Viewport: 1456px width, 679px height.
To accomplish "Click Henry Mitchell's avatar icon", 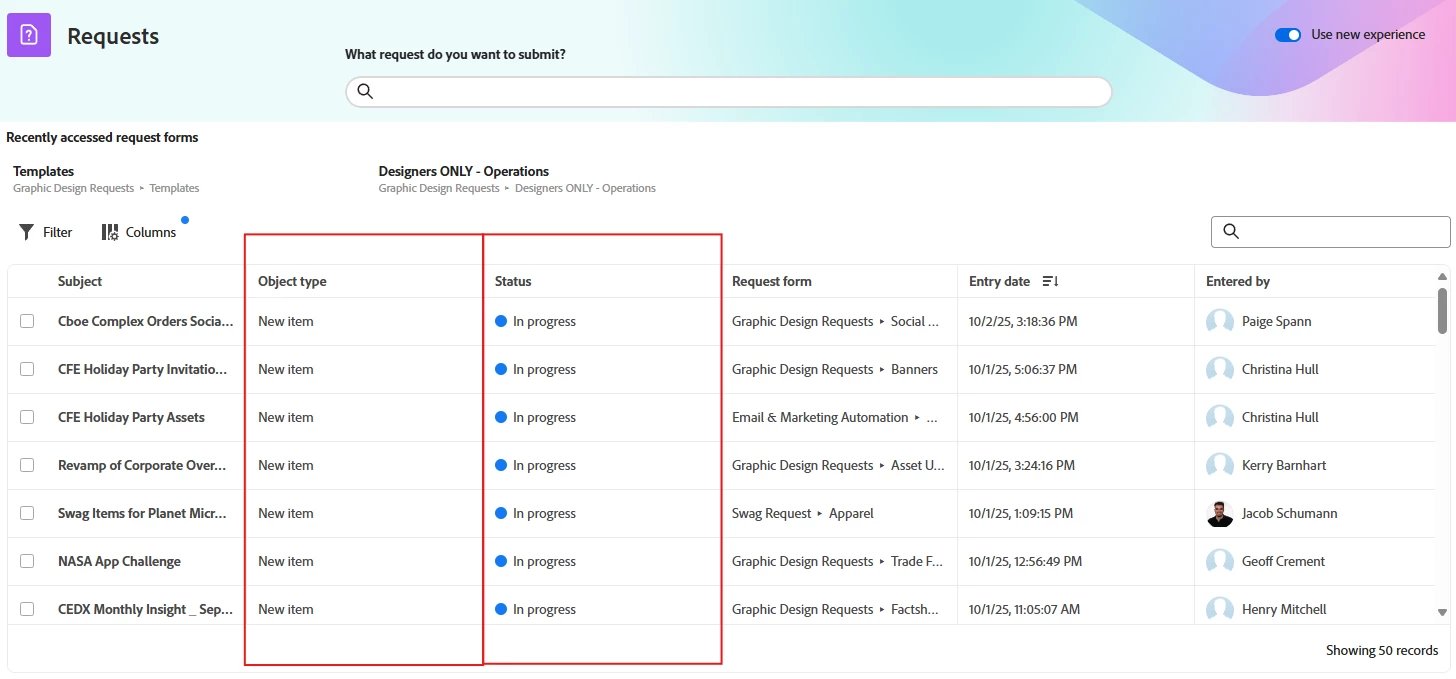I will pyautogui.click(x=1220, y=609).
